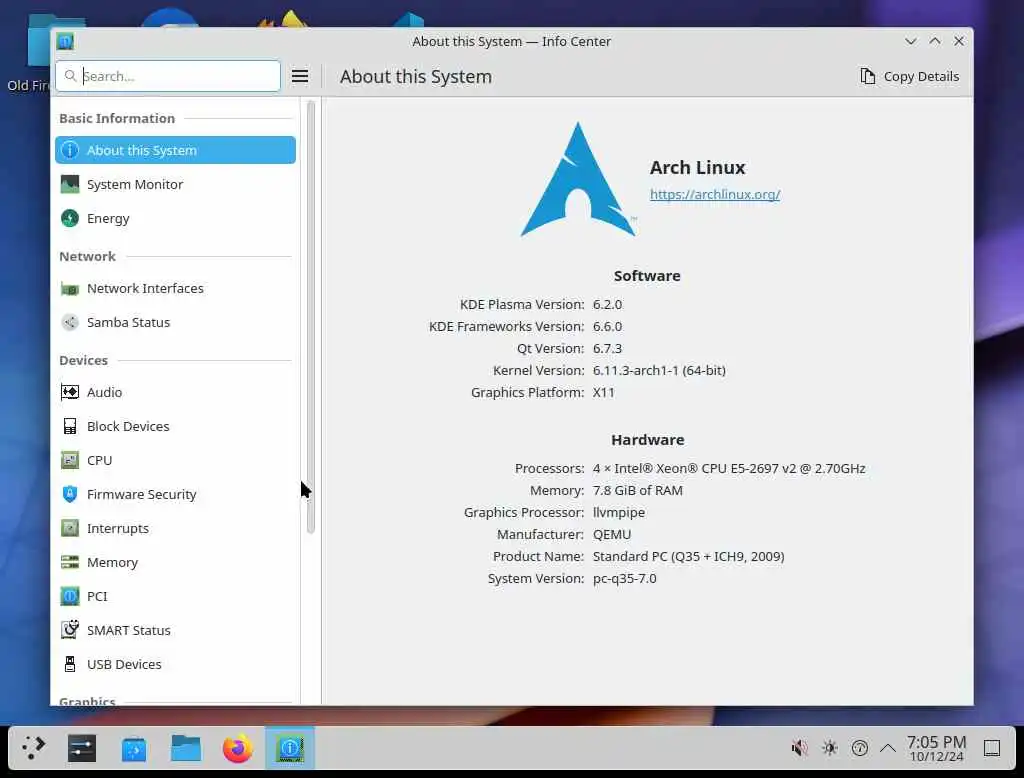
Task: Open the Audio devices icon
Action: coord(70,392)
